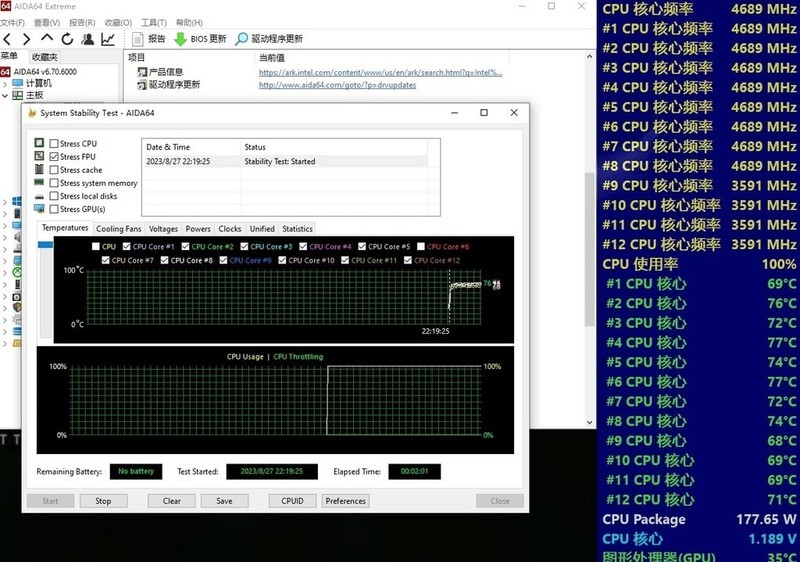Click the green BIOS update arrow
Viewport: 800px width, 562px height.
(180, 39)
